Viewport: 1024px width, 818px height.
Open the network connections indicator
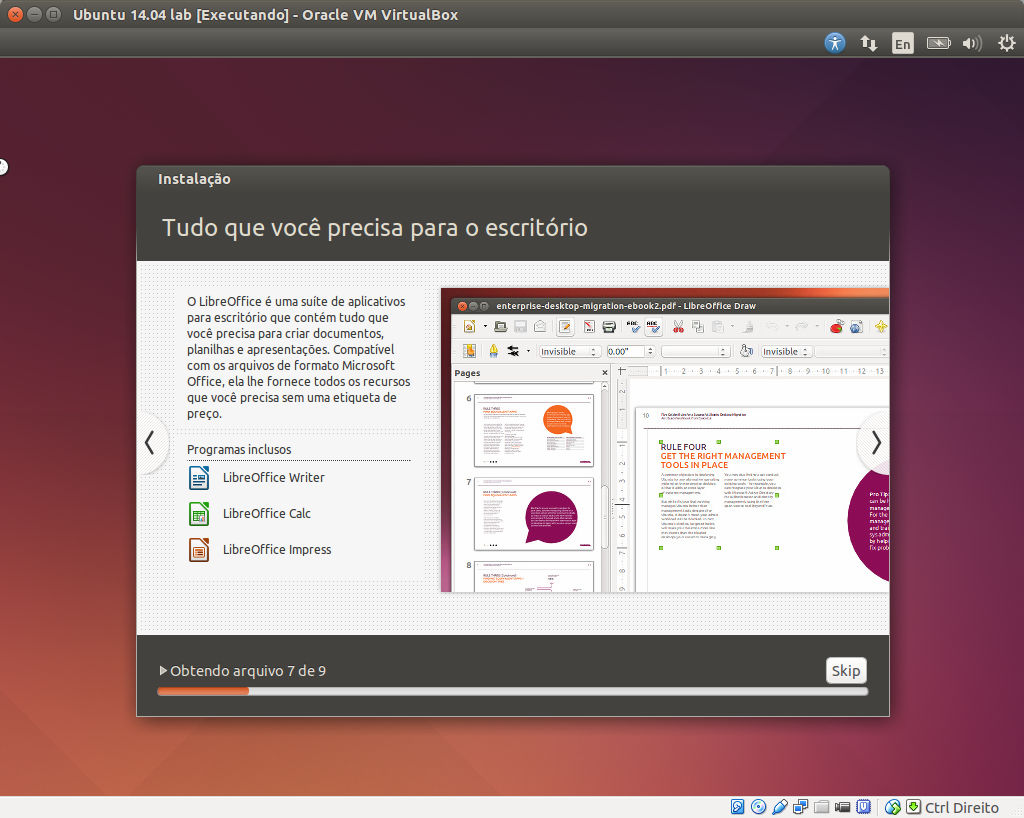point(869,44)
